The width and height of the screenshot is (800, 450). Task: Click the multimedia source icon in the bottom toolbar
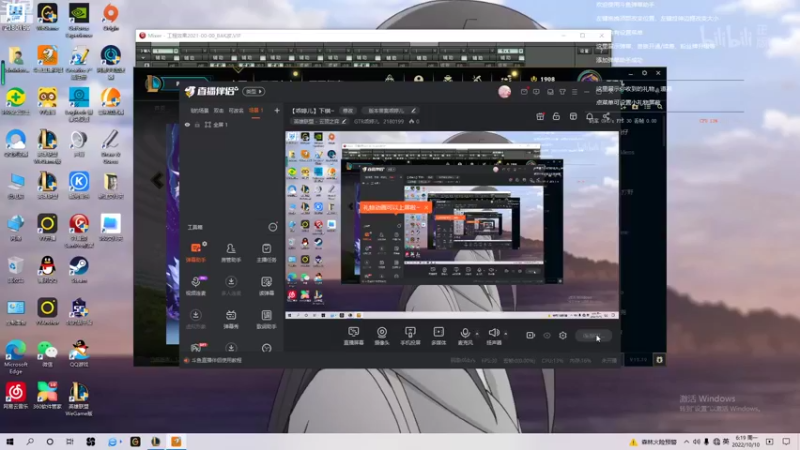pos(438,336)
